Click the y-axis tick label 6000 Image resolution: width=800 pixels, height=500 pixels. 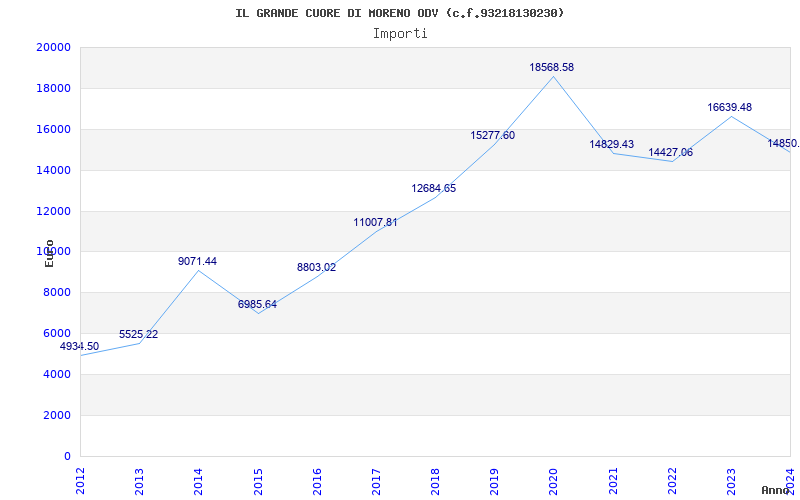[57, 334]
